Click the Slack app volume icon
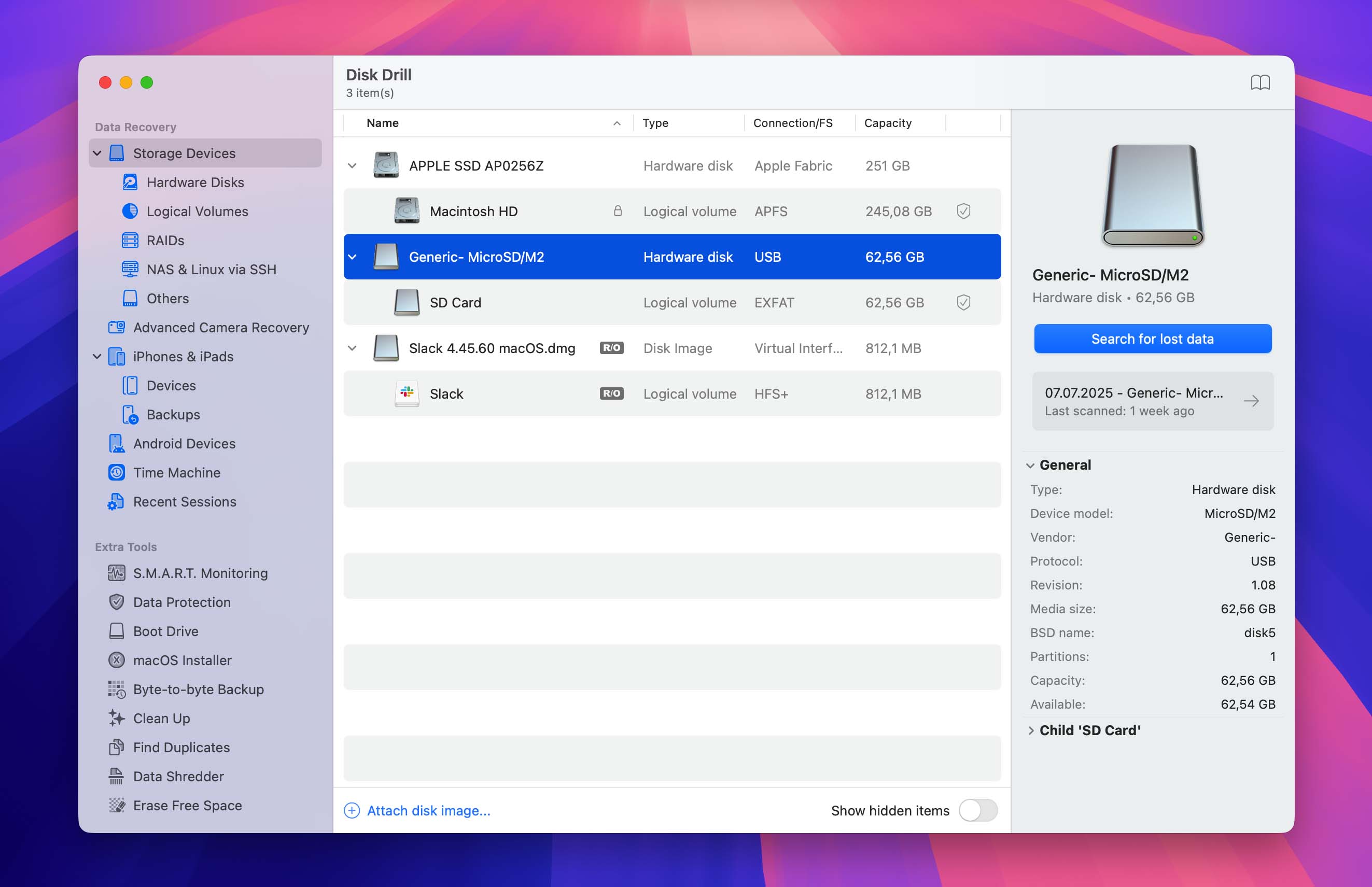1372x887 pixels. (x=407, y=394)
